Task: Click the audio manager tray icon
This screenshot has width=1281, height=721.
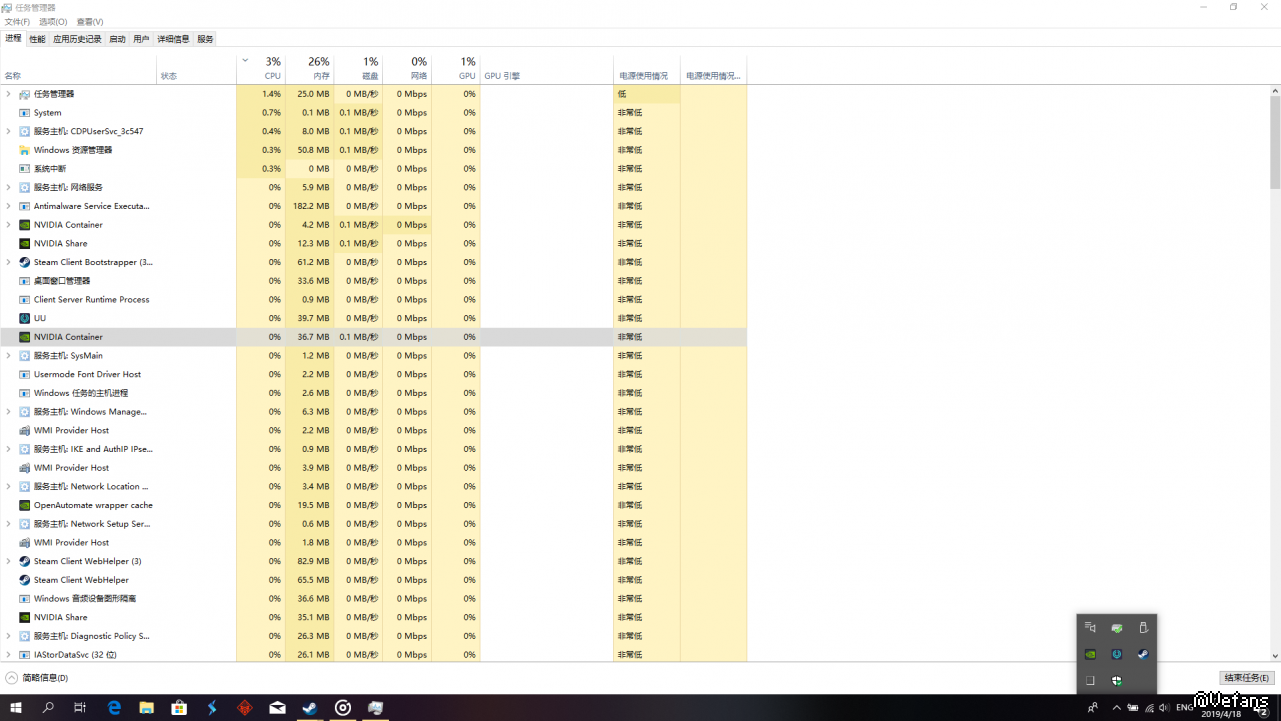Action: point(1091,628)
